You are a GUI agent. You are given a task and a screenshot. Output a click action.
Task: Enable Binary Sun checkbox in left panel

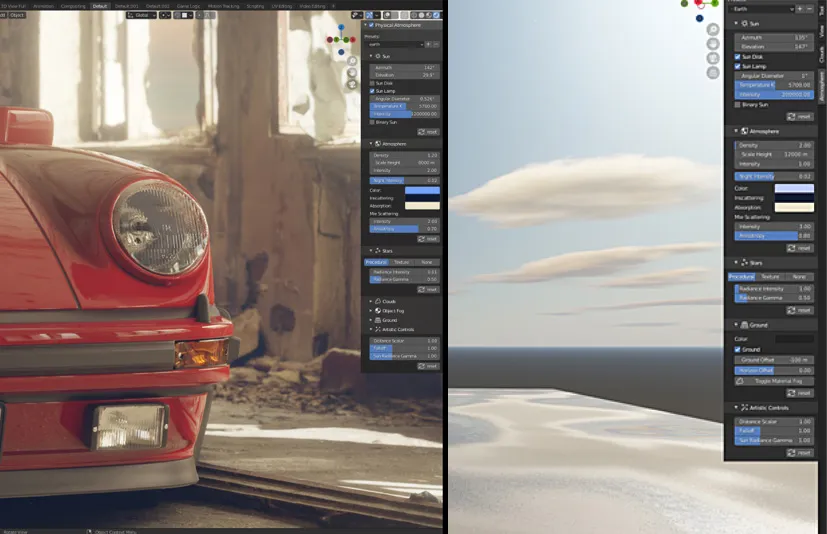coord(372,122)
